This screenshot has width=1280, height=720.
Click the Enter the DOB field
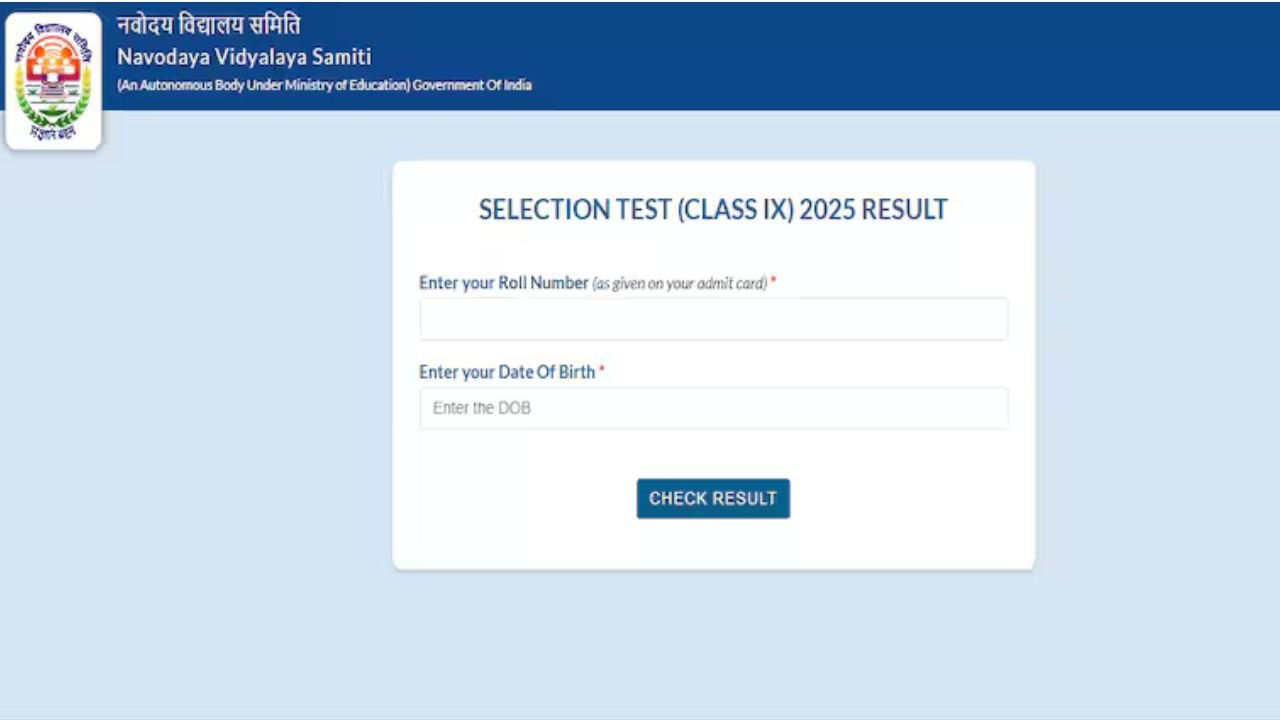tap(712, 407)
